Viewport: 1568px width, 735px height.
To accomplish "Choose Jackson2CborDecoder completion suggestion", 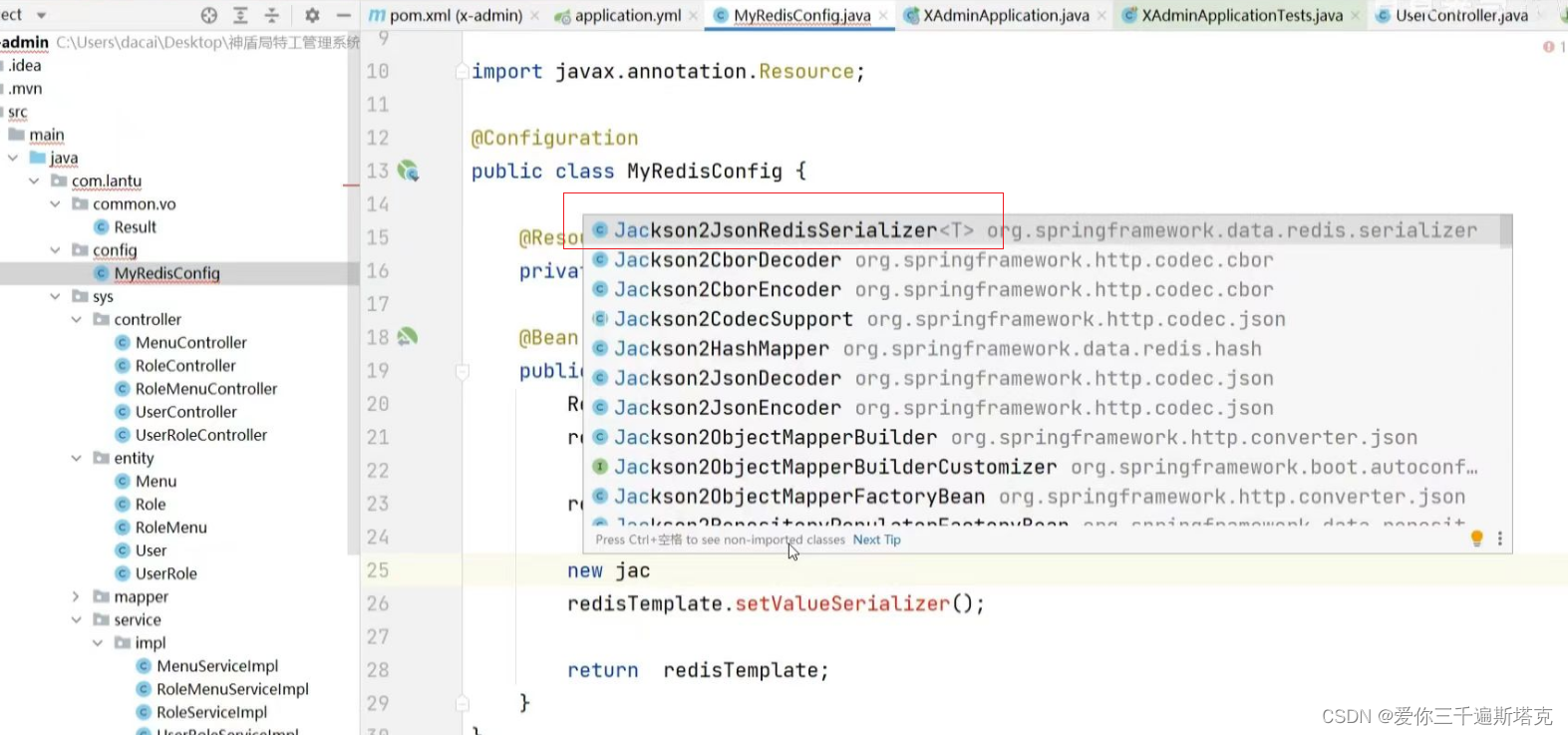I will (x=1042, y=260).
